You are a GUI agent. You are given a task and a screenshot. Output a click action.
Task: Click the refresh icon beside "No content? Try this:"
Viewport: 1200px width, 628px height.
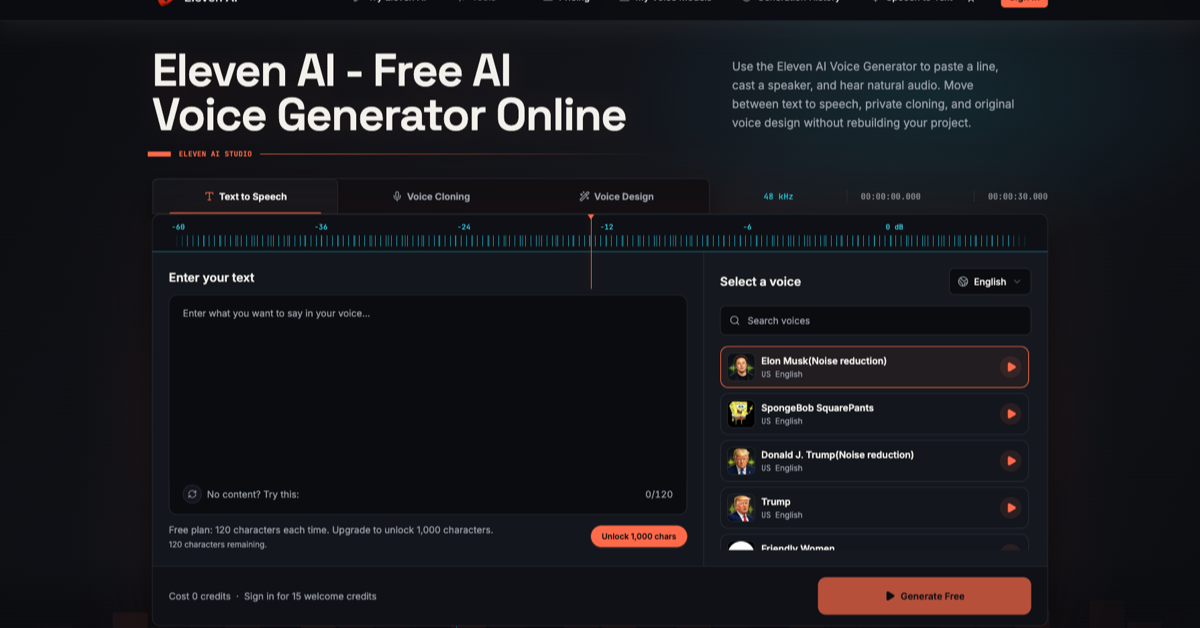point(192,494)
